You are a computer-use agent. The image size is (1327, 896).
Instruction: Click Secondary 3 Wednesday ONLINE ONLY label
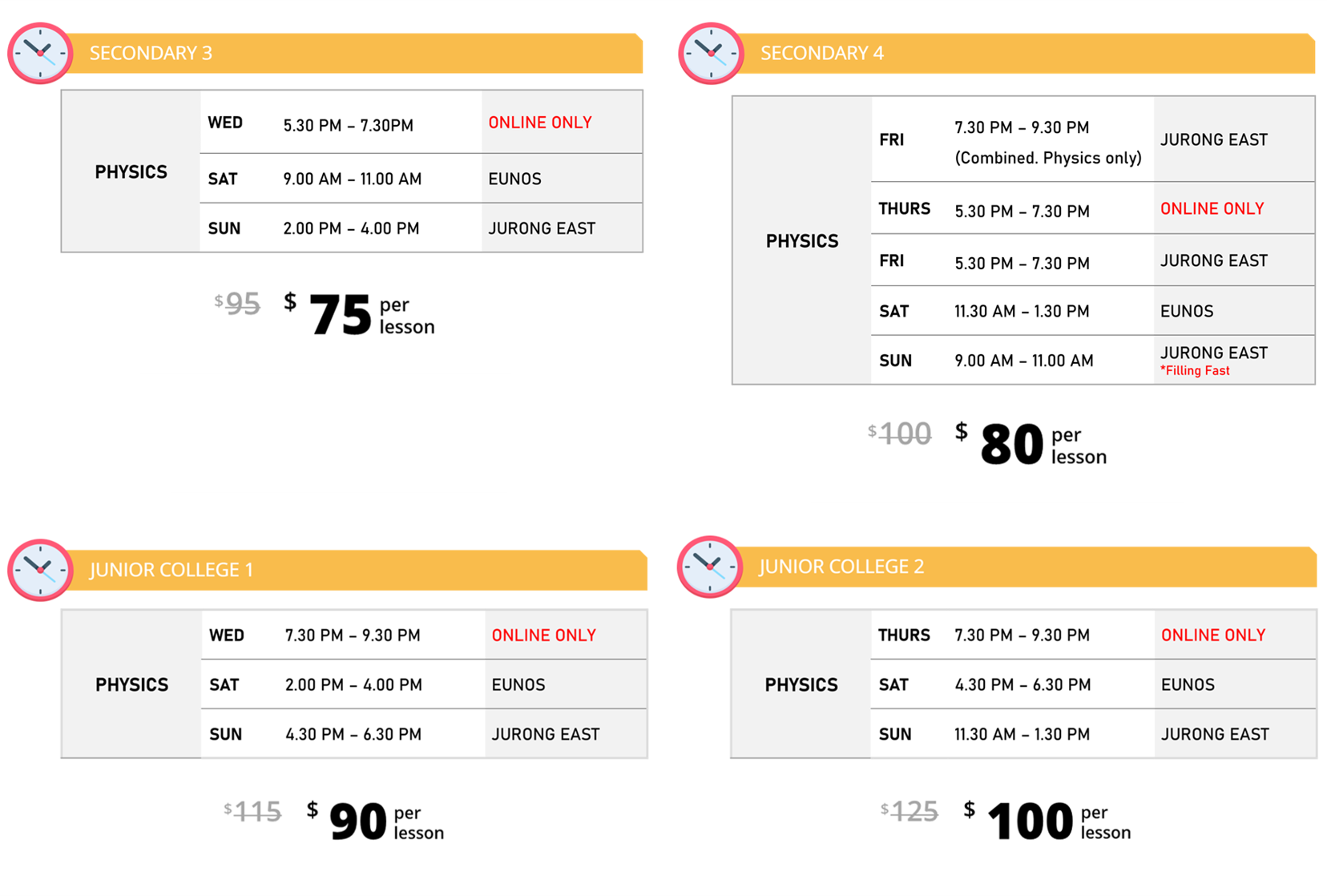[x=540, y=123]
